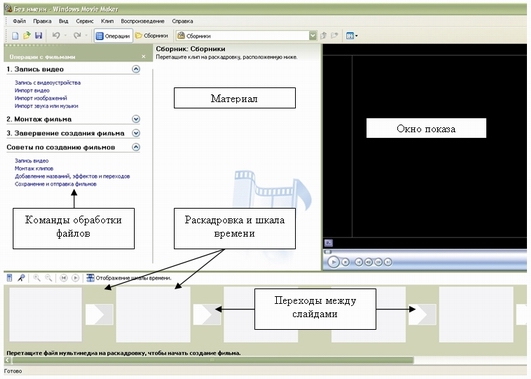
Task: Undo the last action
Action: [x=56, y=35]
